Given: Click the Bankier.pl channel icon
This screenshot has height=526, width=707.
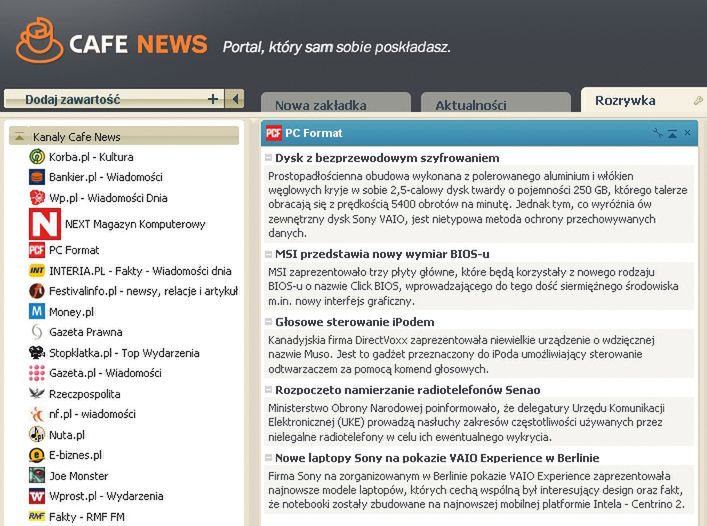Looking at the screenshot, I should [x=37, y=177].
